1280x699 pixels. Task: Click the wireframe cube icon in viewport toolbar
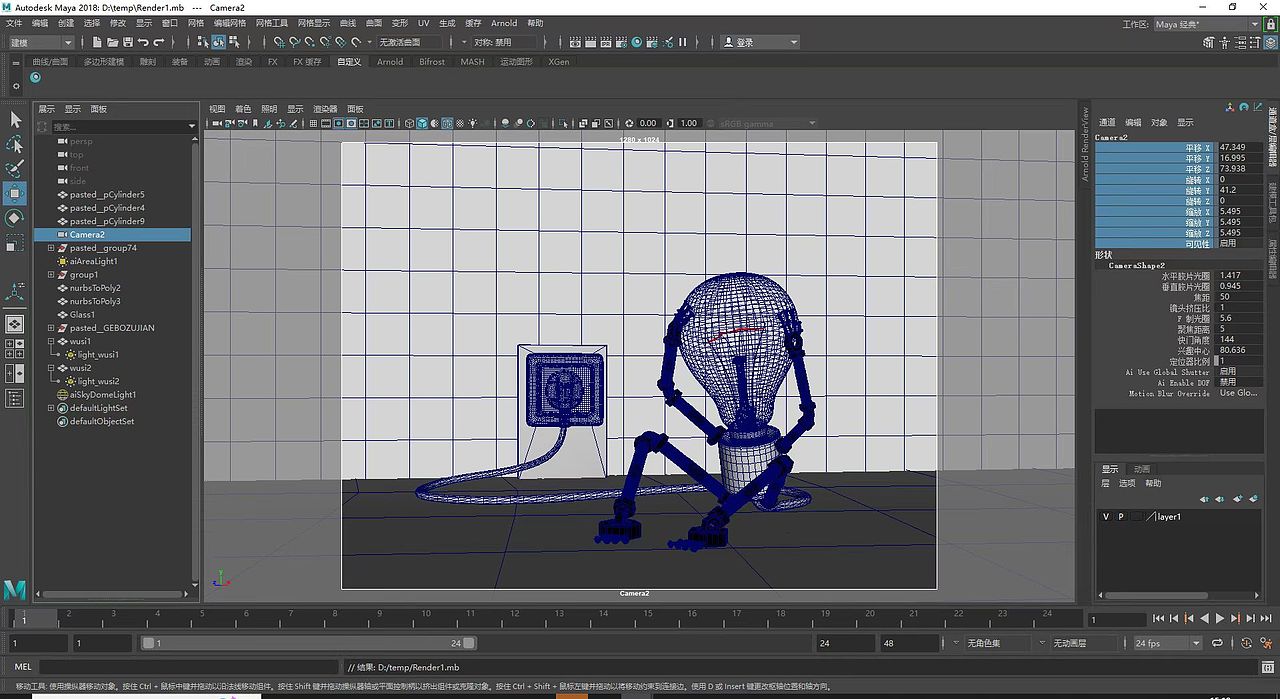point(407,123)
